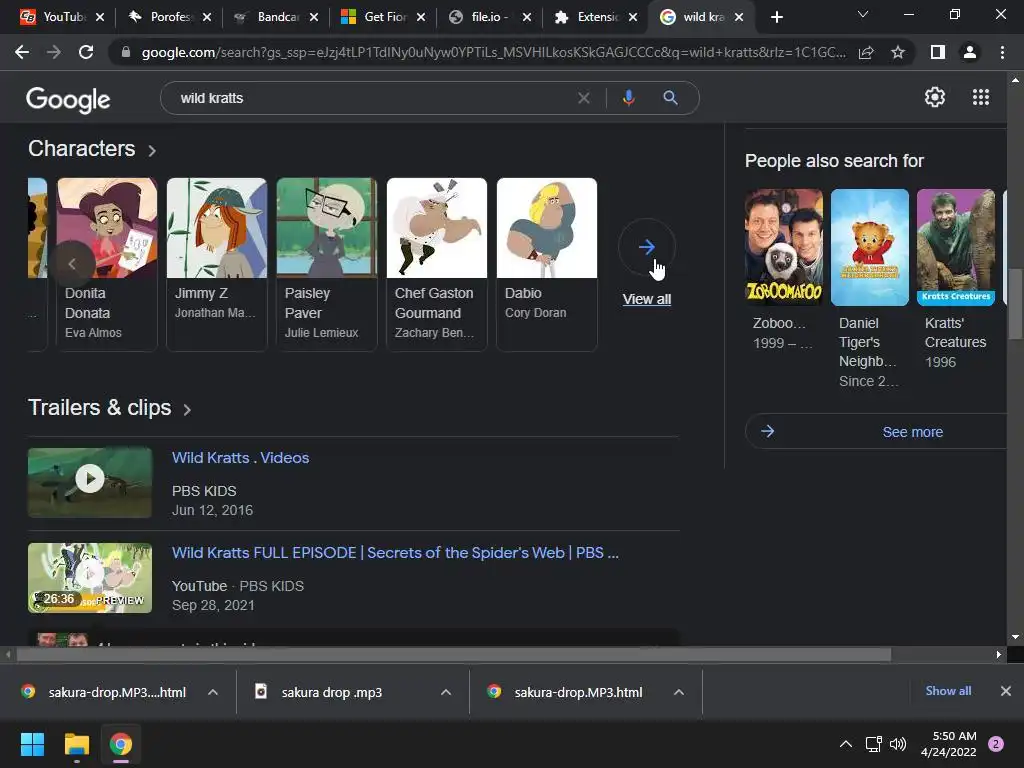Image resolution: width=1024 pixels, height=768 pixels.
Task: Reload the current page
Action: (86, 52)
